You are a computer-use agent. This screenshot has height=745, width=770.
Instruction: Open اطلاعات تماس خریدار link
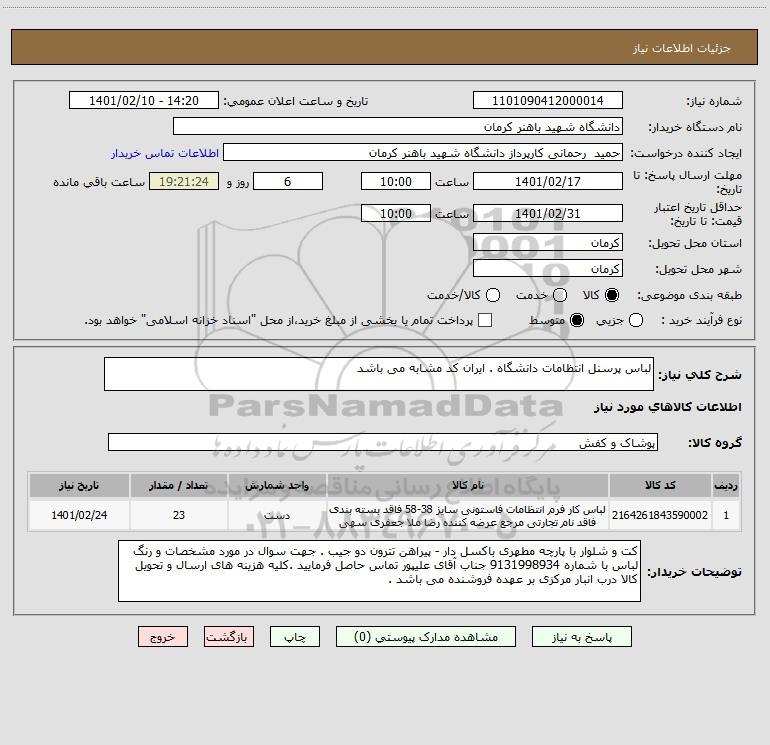165,153
